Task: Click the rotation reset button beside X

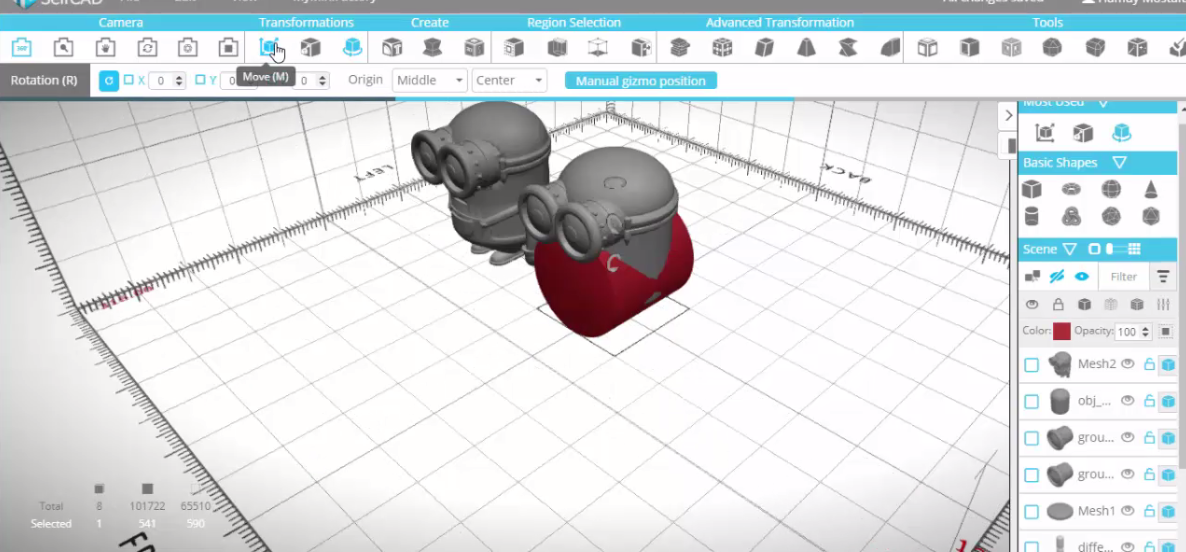Action: (109, 79)
